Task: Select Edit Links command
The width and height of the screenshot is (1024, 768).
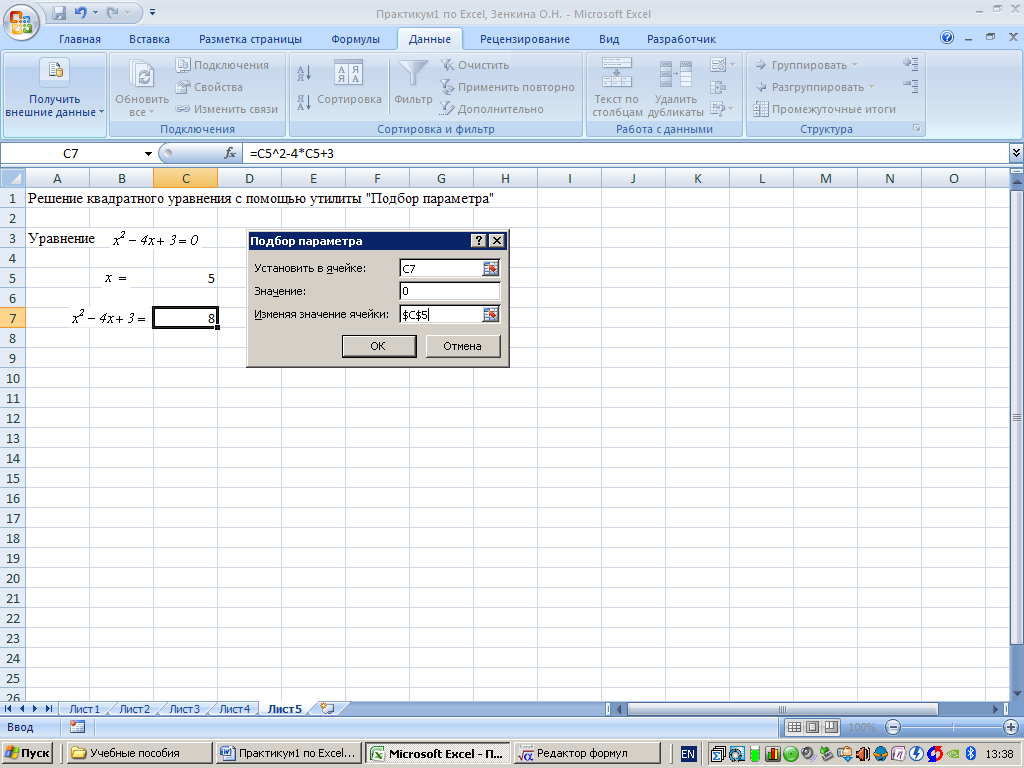Action: (x=227, y=109)
